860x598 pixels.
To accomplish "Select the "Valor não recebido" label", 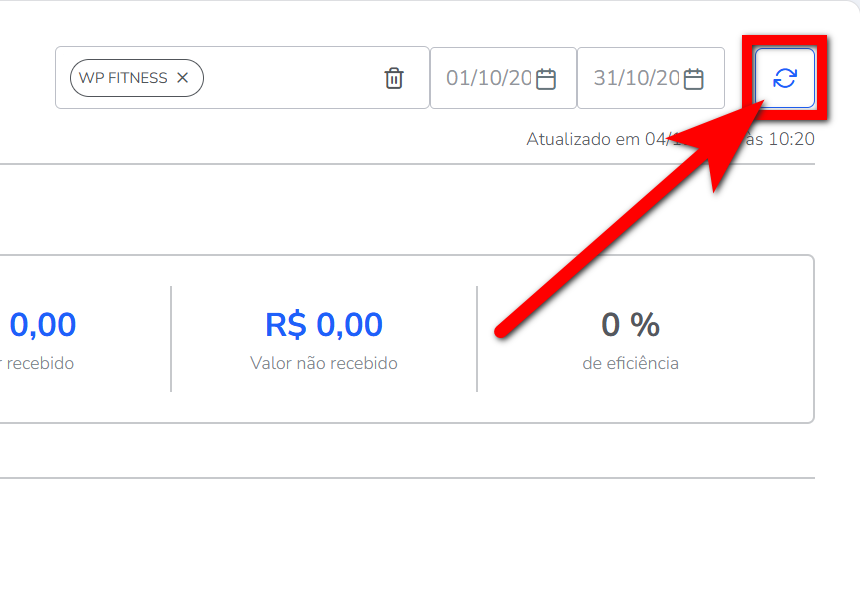I will click(324, 363).
